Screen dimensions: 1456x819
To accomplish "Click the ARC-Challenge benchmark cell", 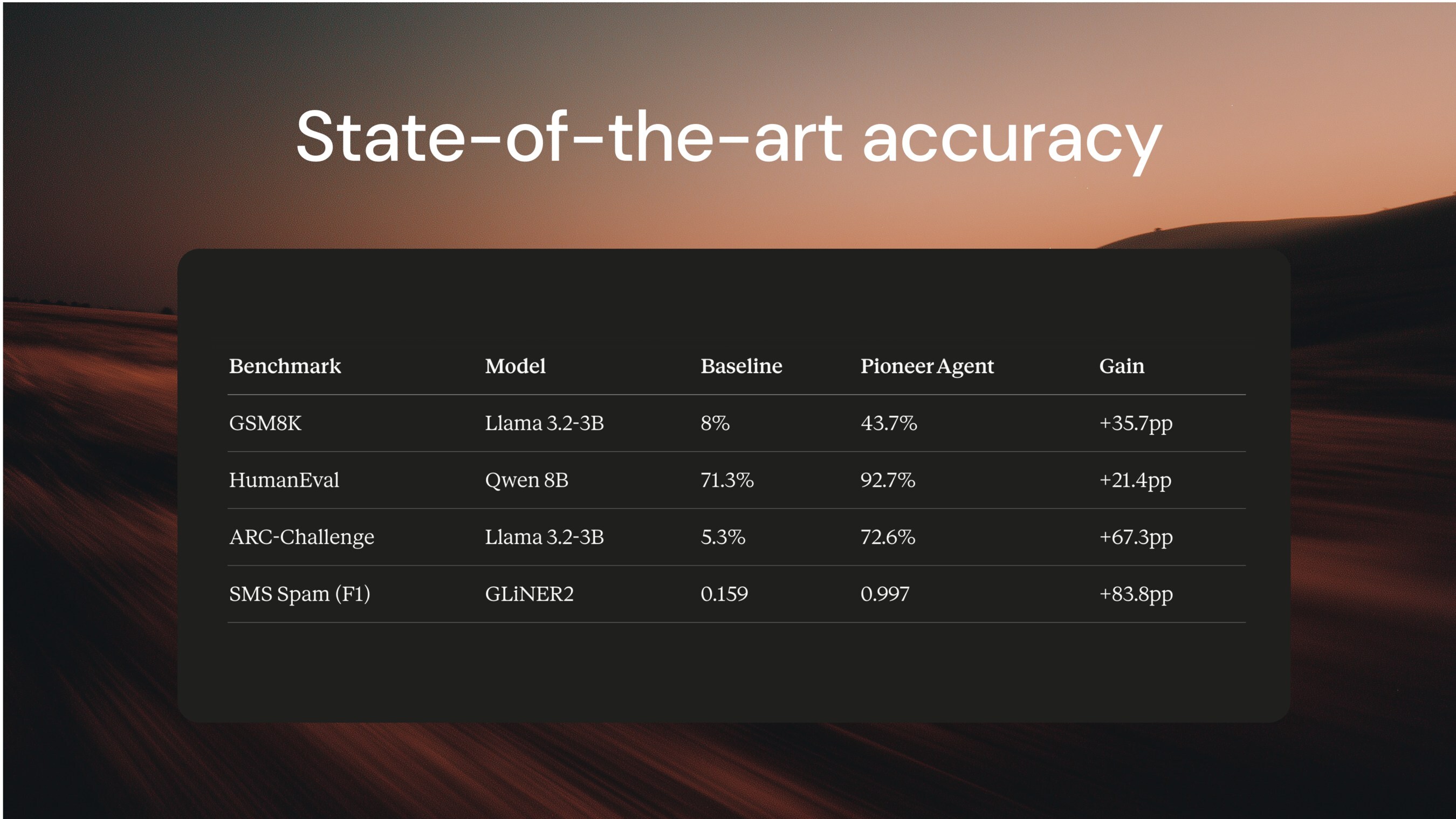I will tap(301, 537).
